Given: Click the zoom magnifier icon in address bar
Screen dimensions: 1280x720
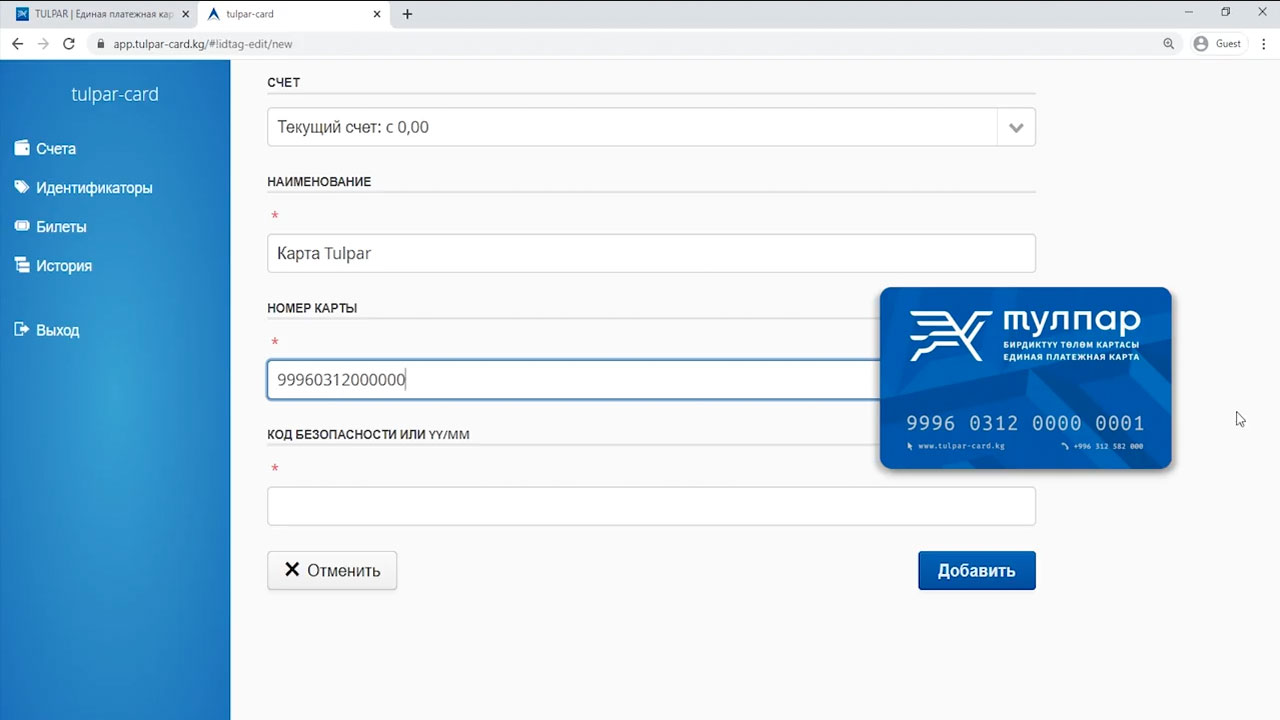Looking at the screenshot, I should coord(1169,44).
